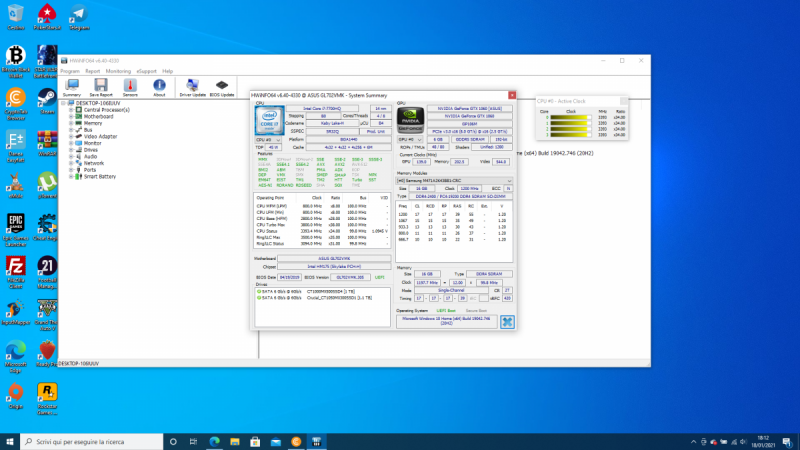Open the Driver Update tool
The height and width of the screenshot is (450, 800).
pyautogui.click(x=192, y=86)
